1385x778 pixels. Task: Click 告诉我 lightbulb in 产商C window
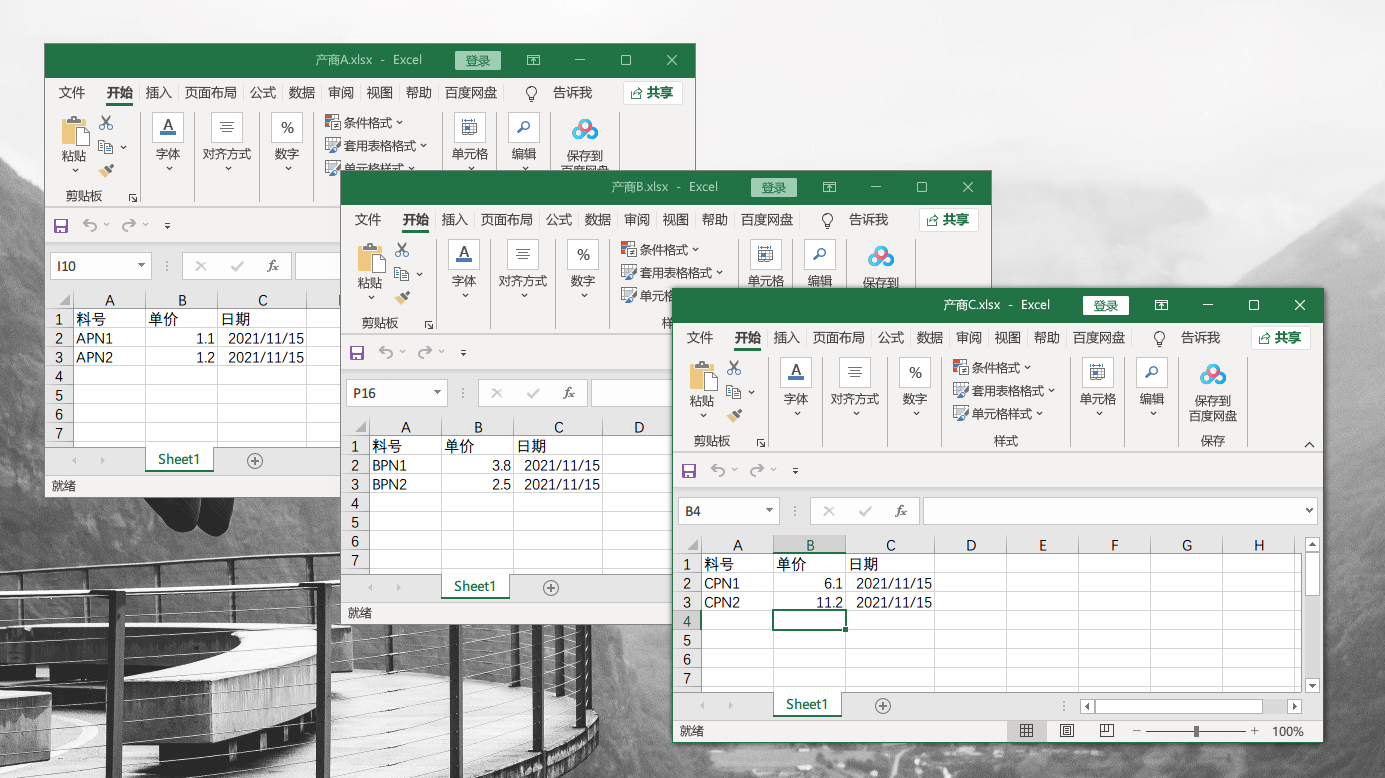coord(1159,338)
